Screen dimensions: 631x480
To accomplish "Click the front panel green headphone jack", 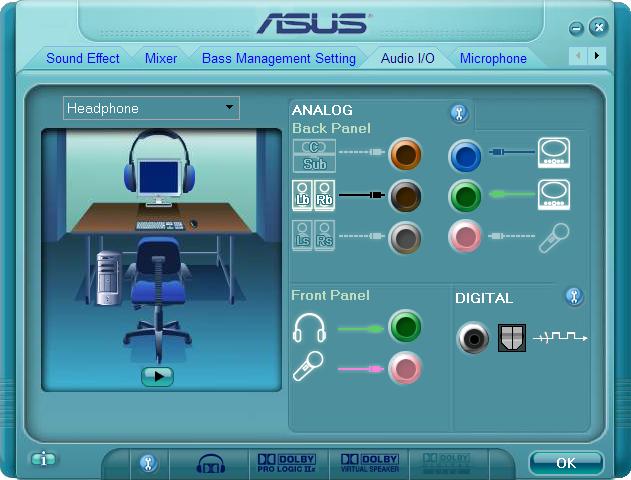I will pyautogui.click(x=405, y=326).
